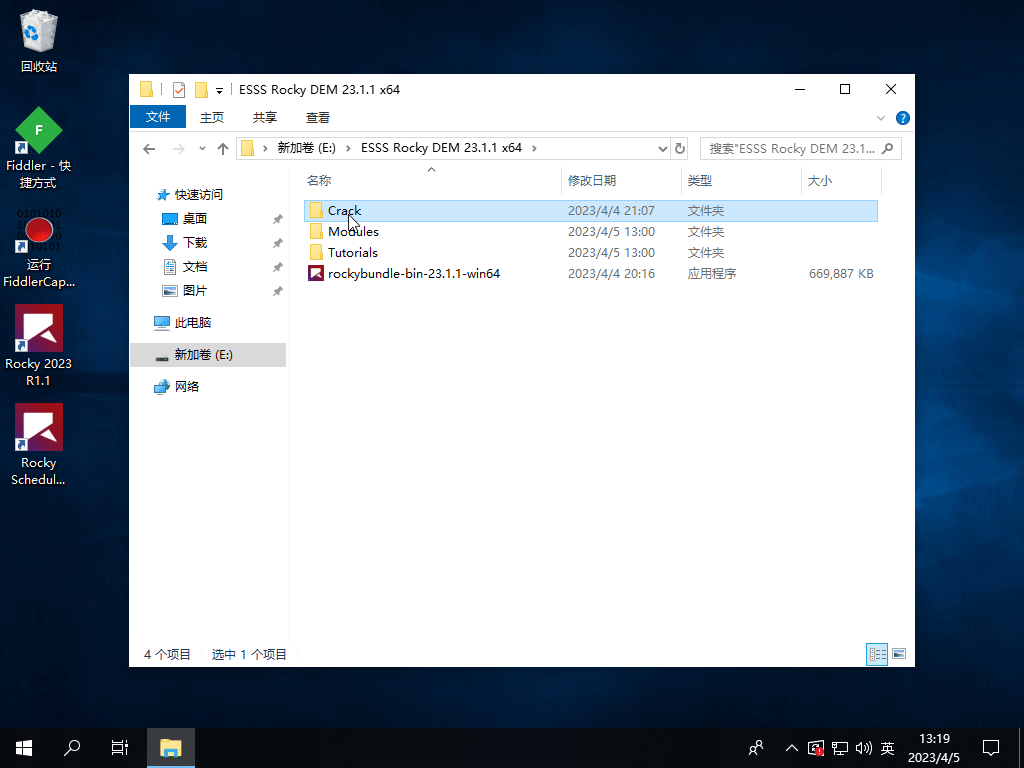Expand the ribbon with the chevron

880,118
